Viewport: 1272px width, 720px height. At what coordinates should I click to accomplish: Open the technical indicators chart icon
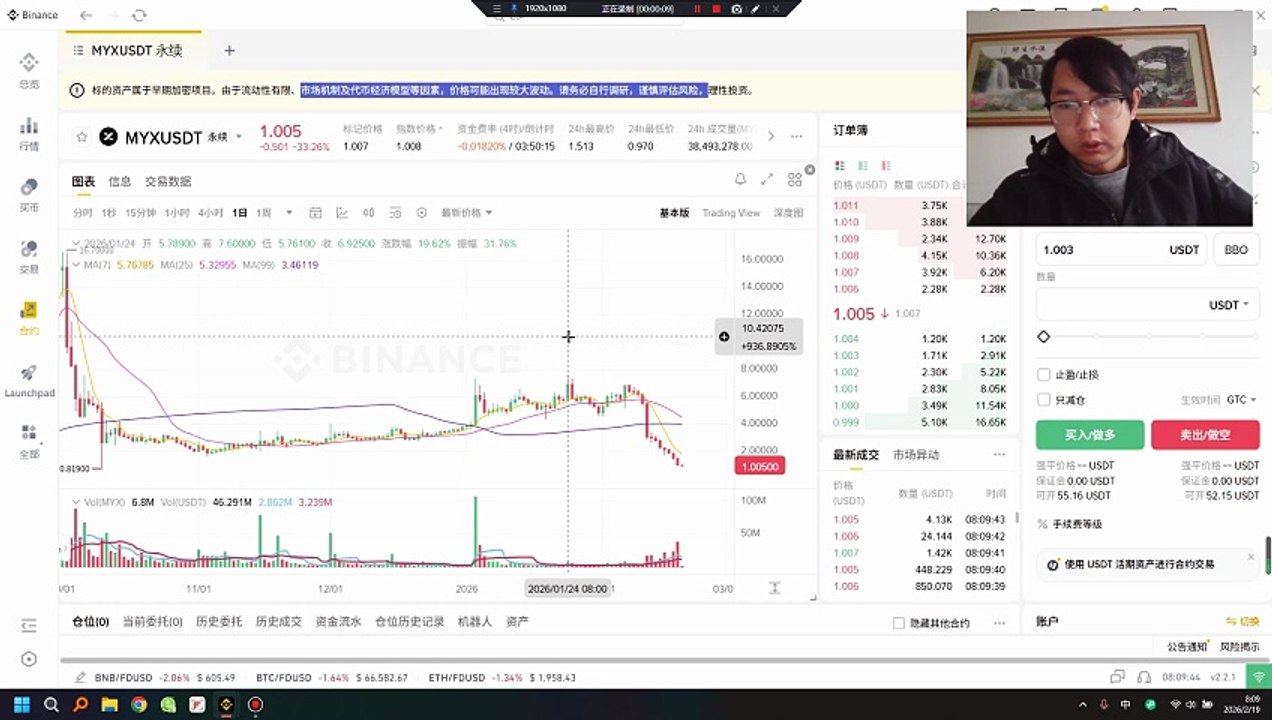(342, 212)
